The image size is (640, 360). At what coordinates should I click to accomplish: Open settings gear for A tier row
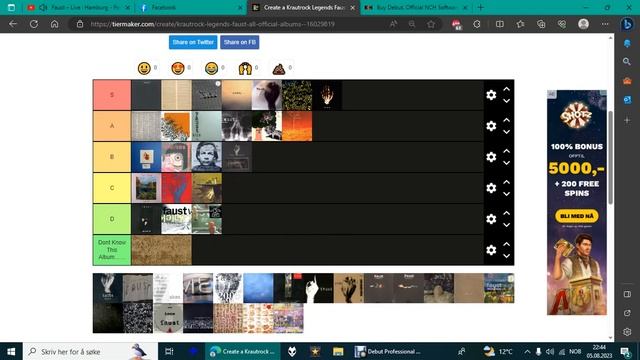tap(491, 126)
